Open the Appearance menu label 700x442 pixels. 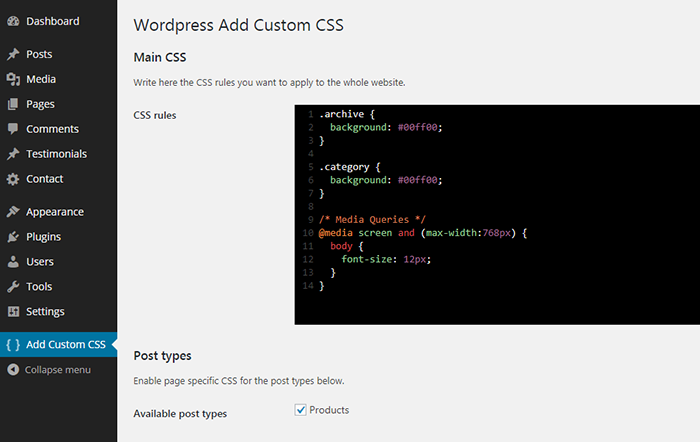pyautogui.click(x=55, y=212)
